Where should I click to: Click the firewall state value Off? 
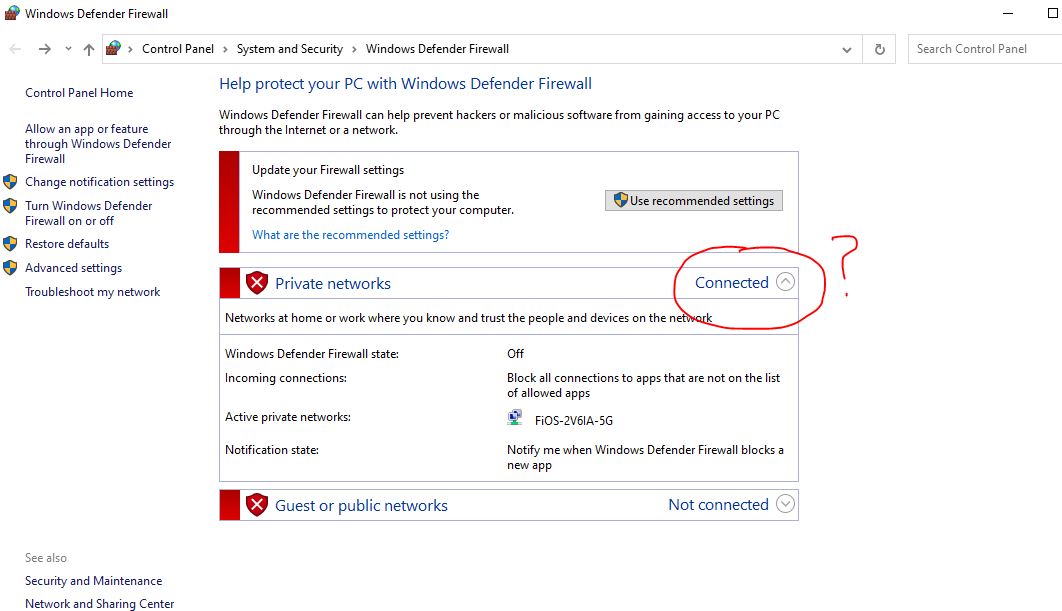(x=515, y=354)
